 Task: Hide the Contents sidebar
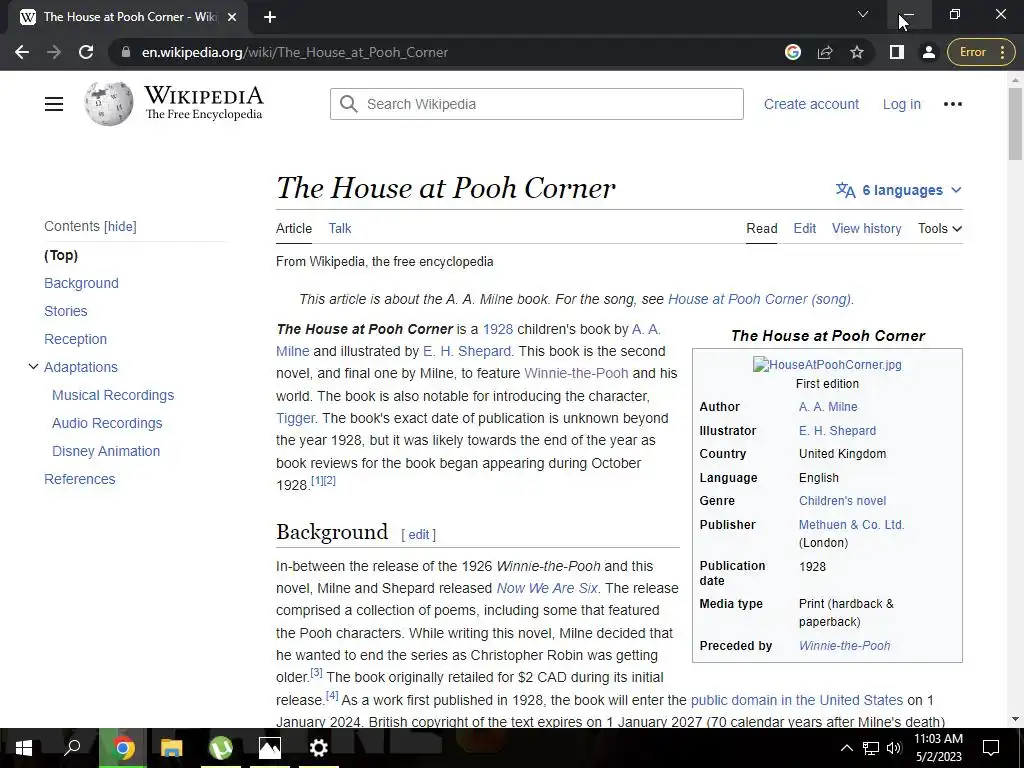[x=121, y=227]
